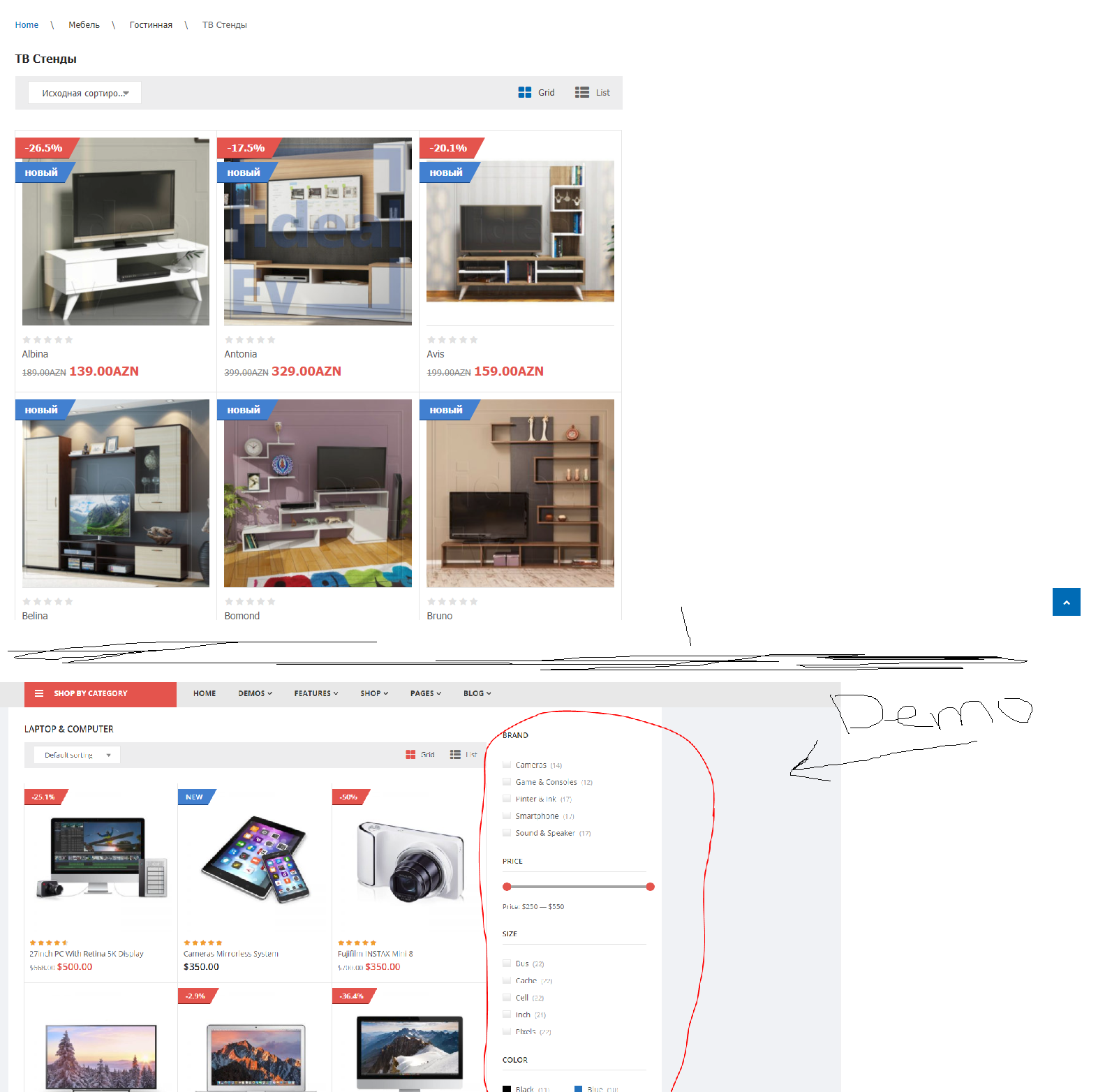Open the Albina TV stand image
Screen dimensions: 1105x1092
click(x=116, y=231)
